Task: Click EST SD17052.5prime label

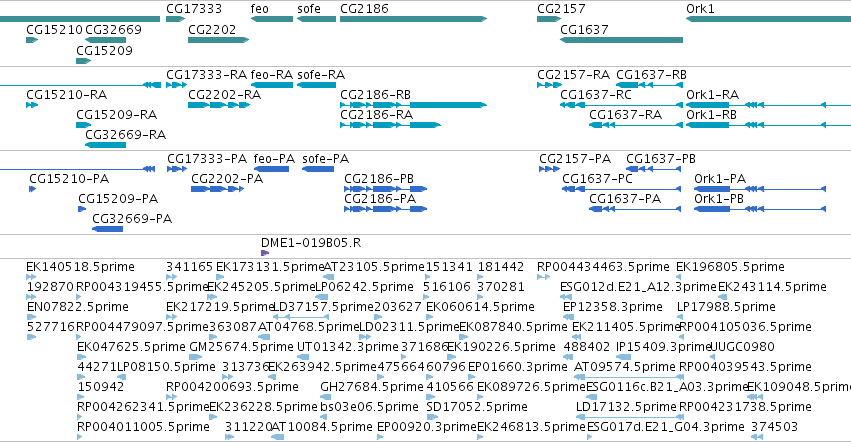Action: (x=477, y=407)
